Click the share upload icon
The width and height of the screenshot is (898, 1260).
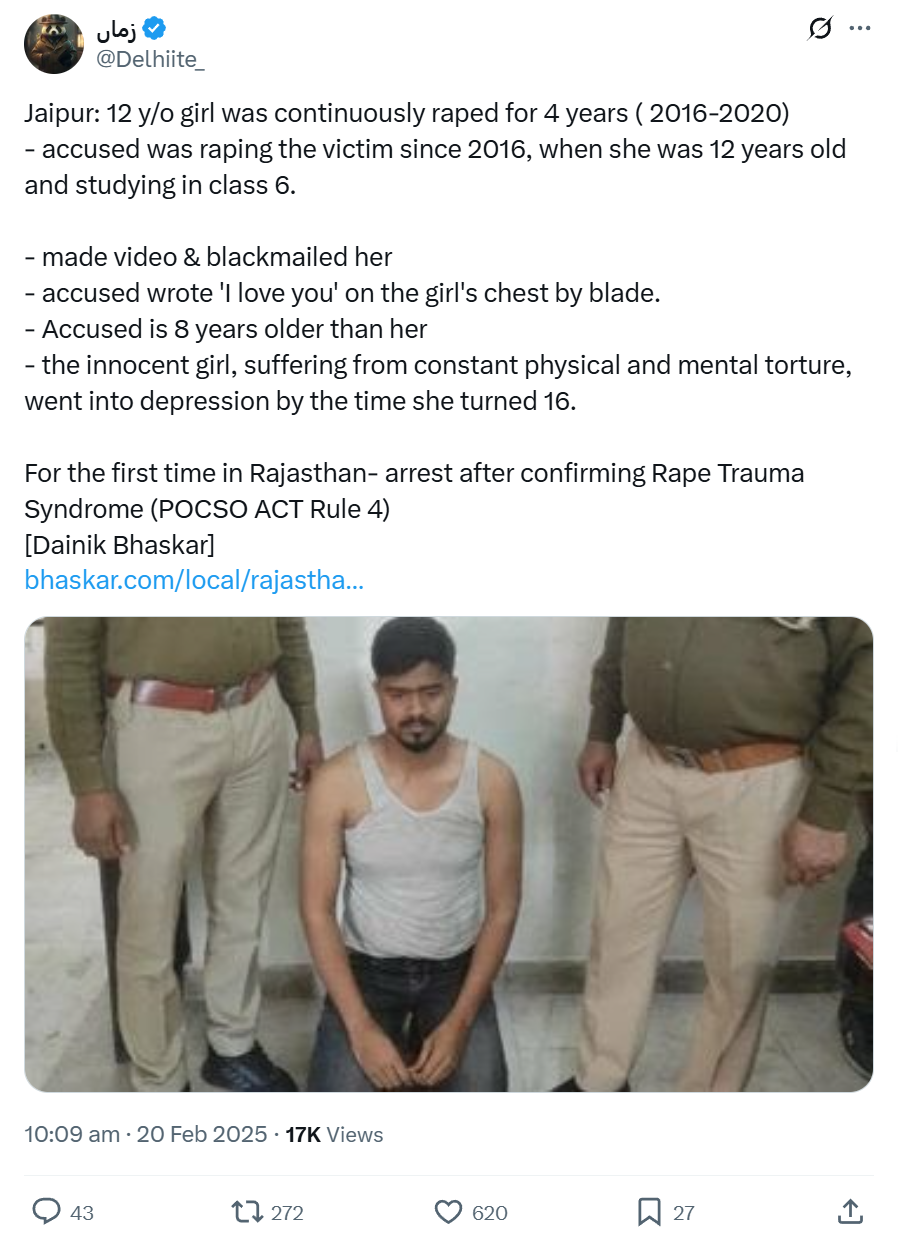(x=849, y=1212)
